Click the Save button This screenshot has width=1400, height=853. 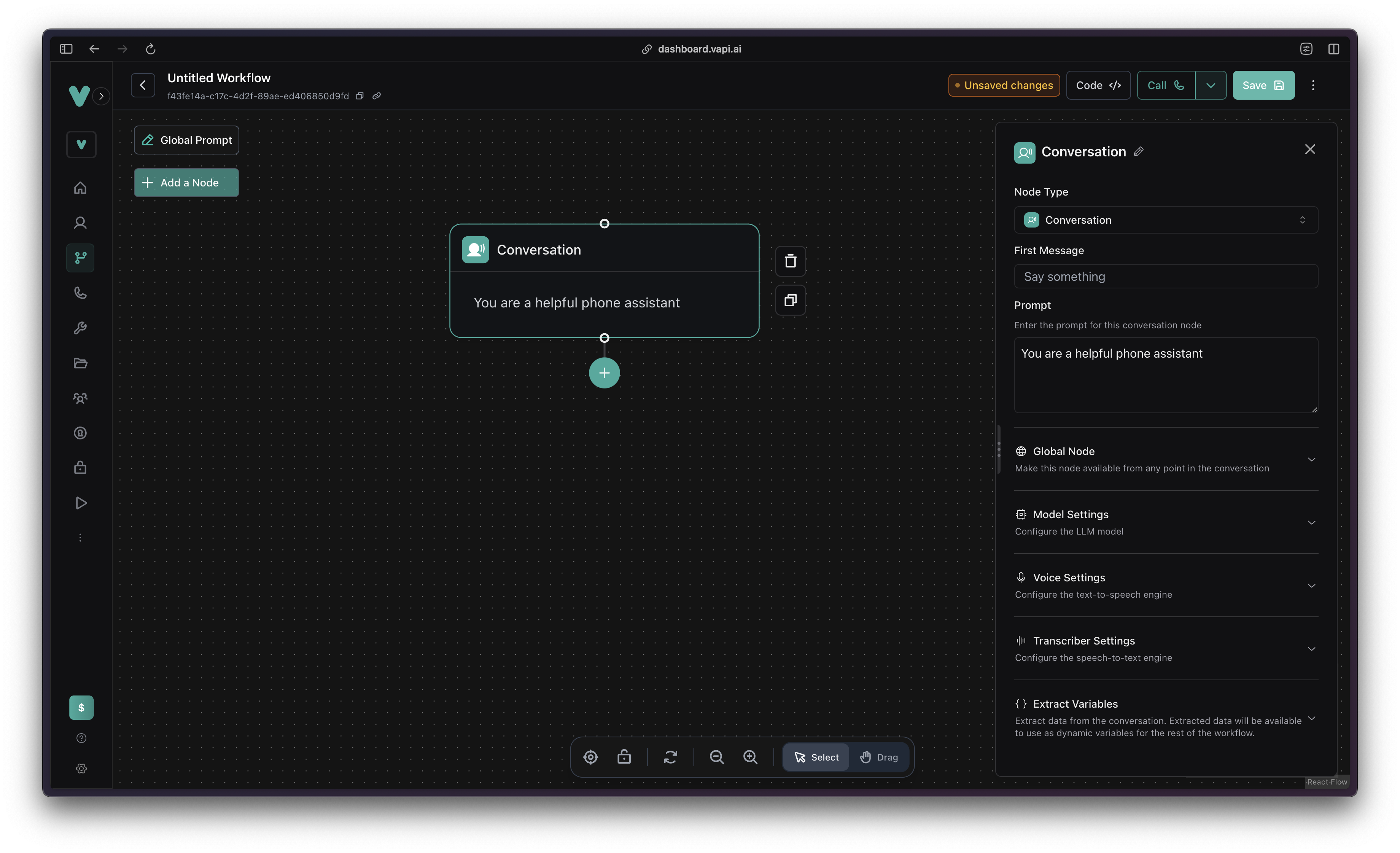1263,85
